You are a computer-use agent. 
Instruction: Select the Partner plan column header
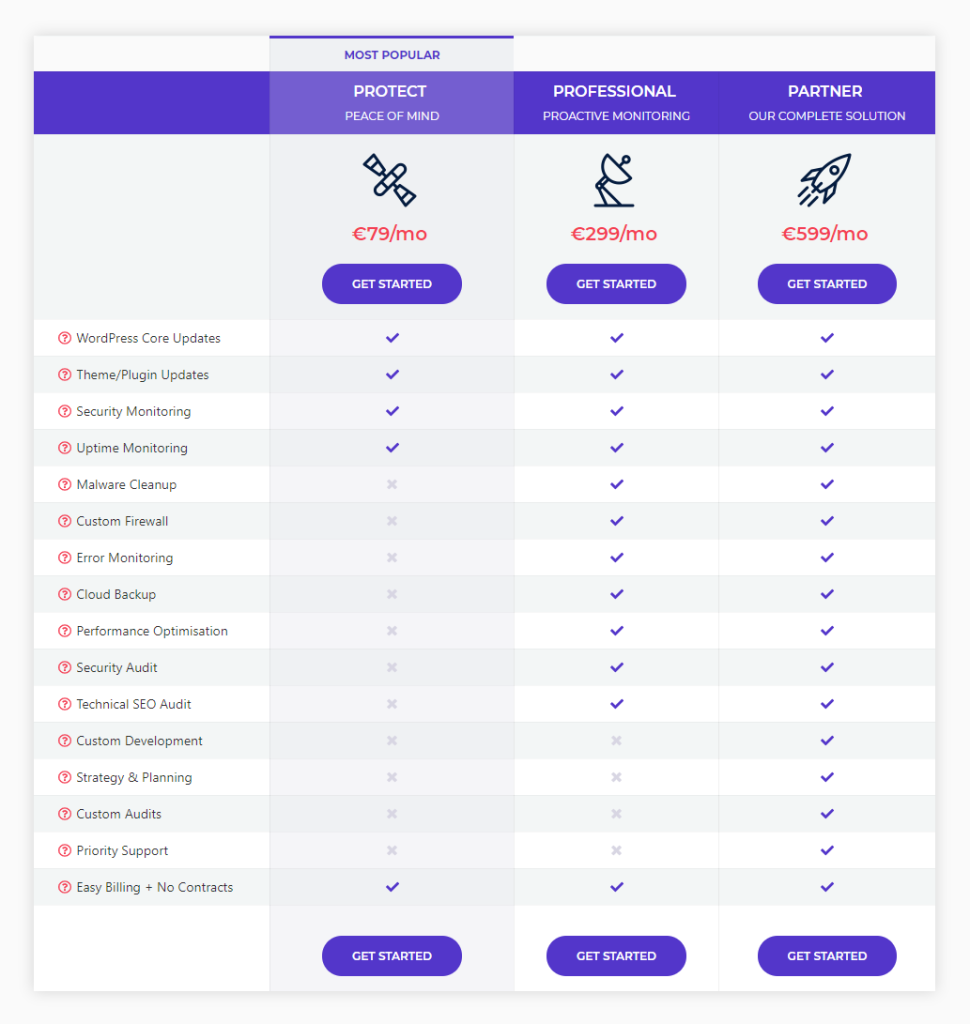tap(827, 102)
